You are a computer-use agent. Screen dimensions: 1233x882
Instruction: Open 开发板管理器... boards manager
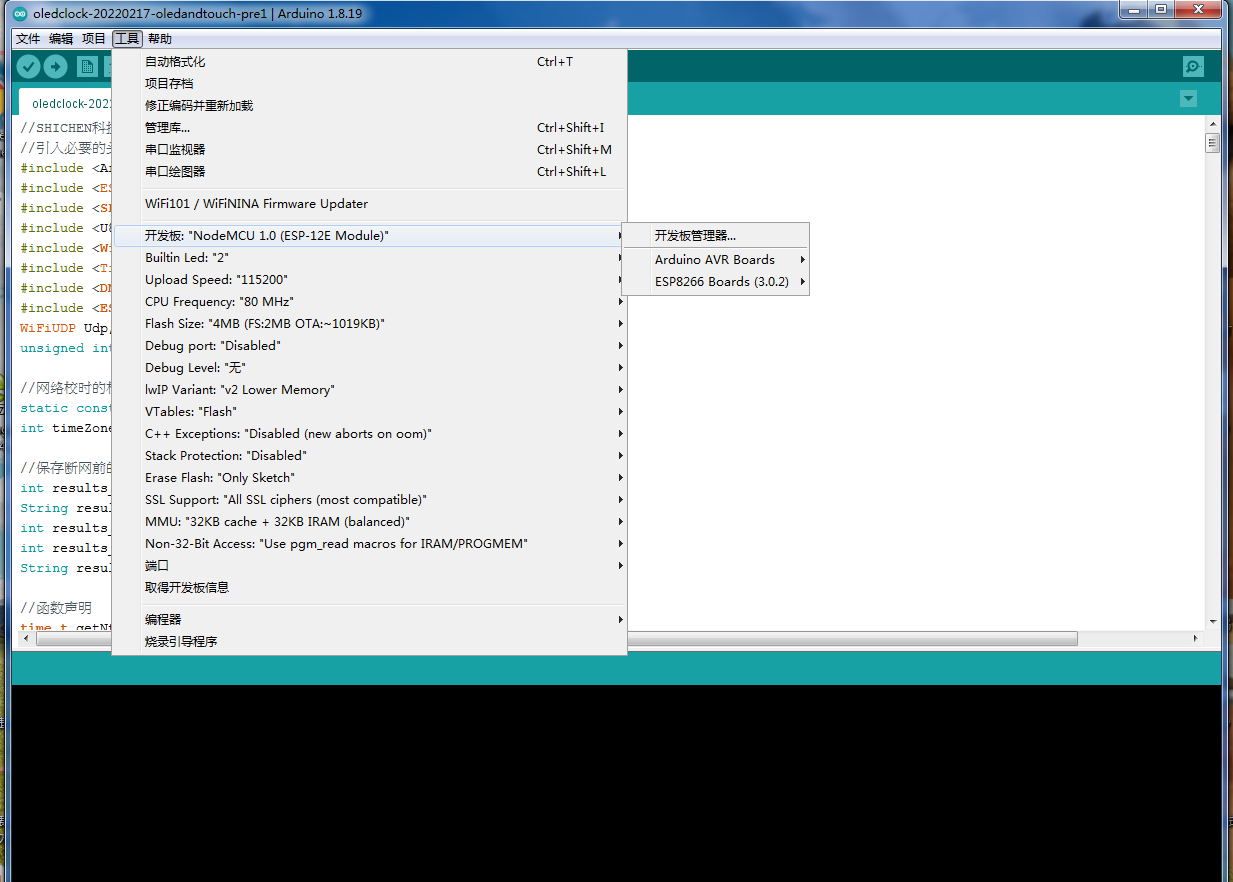coord(715,236)
